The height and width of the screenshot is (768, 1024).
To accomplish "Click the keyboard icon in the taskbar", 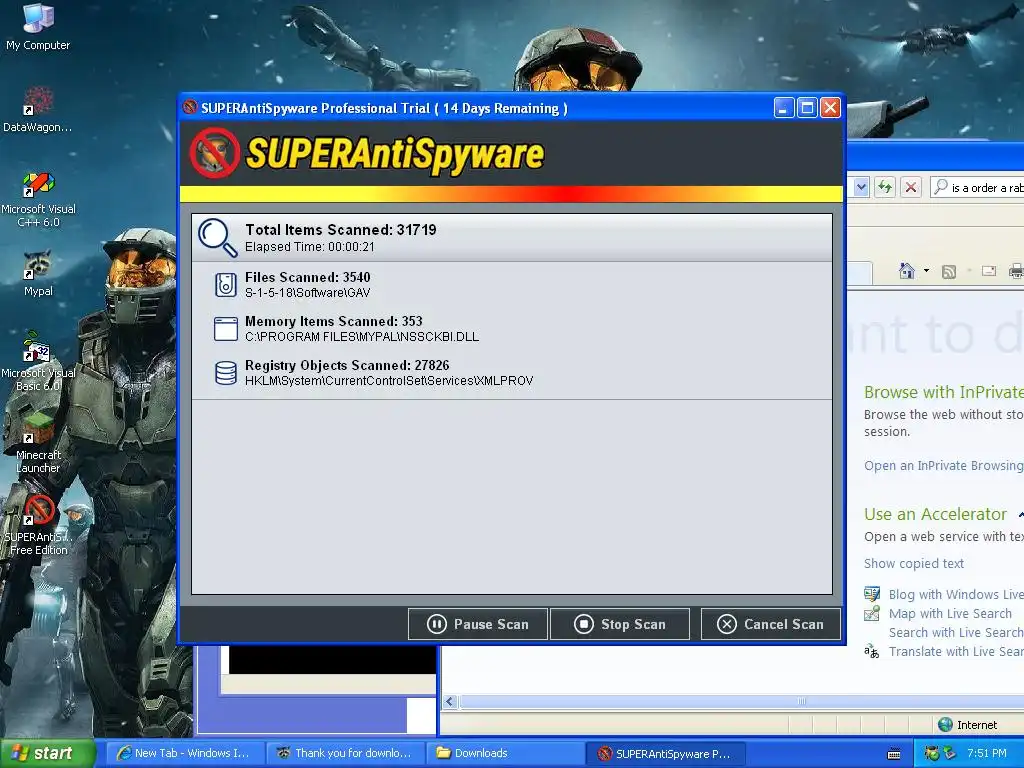I will (894, 754).
